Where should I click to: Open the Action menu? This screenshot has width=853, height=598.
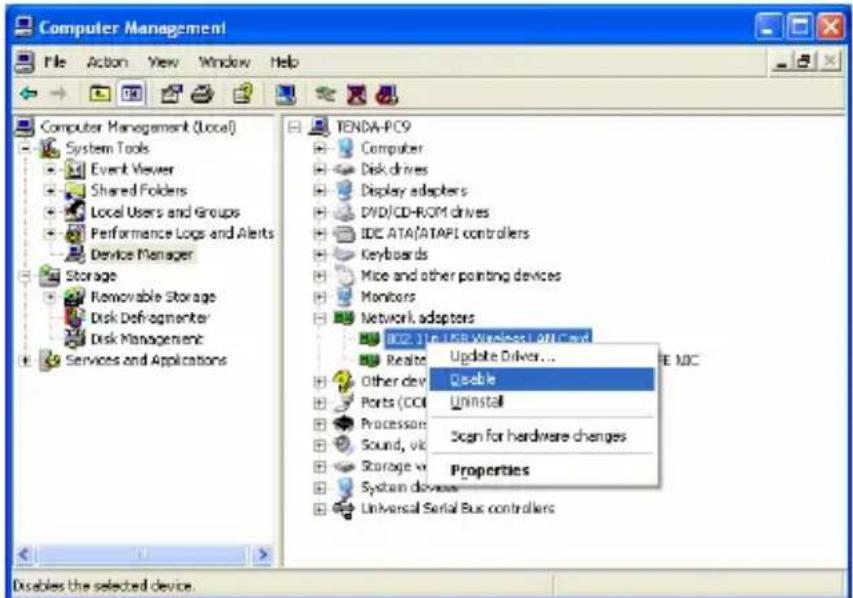107,62
